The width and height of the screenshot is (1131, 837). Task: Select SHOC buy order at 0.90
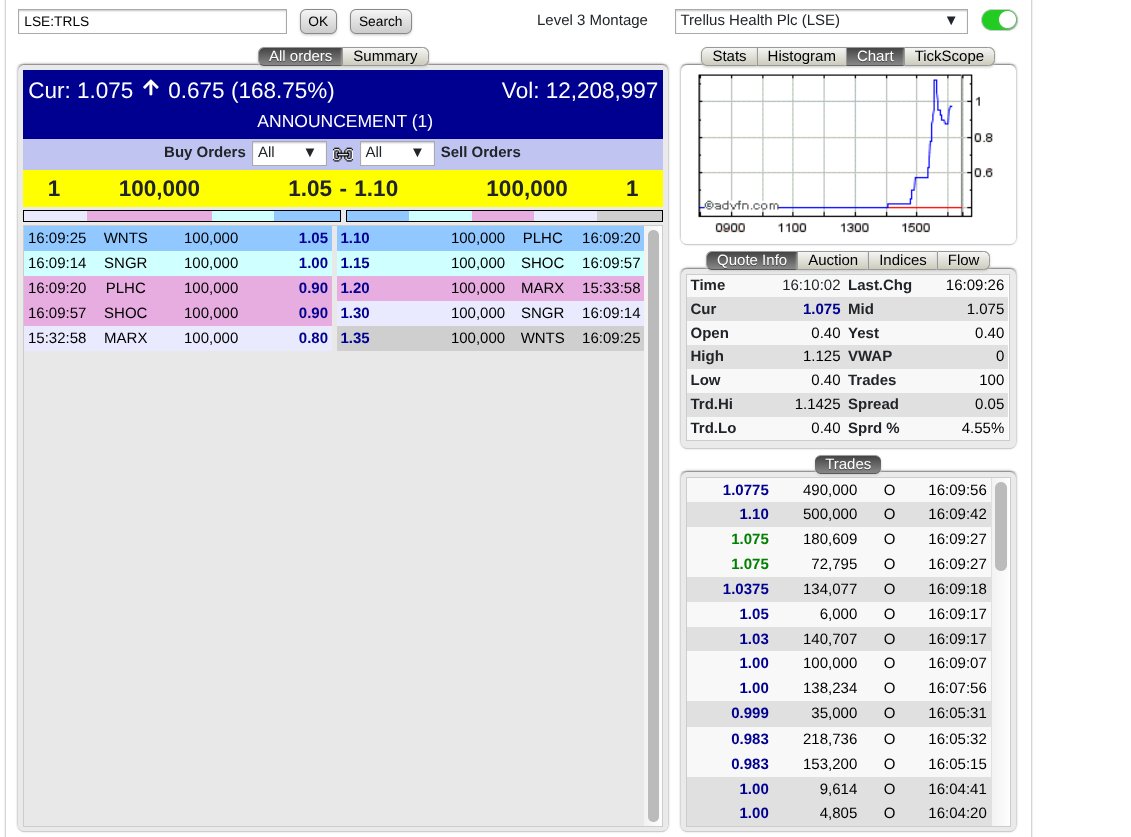(177, 313)
